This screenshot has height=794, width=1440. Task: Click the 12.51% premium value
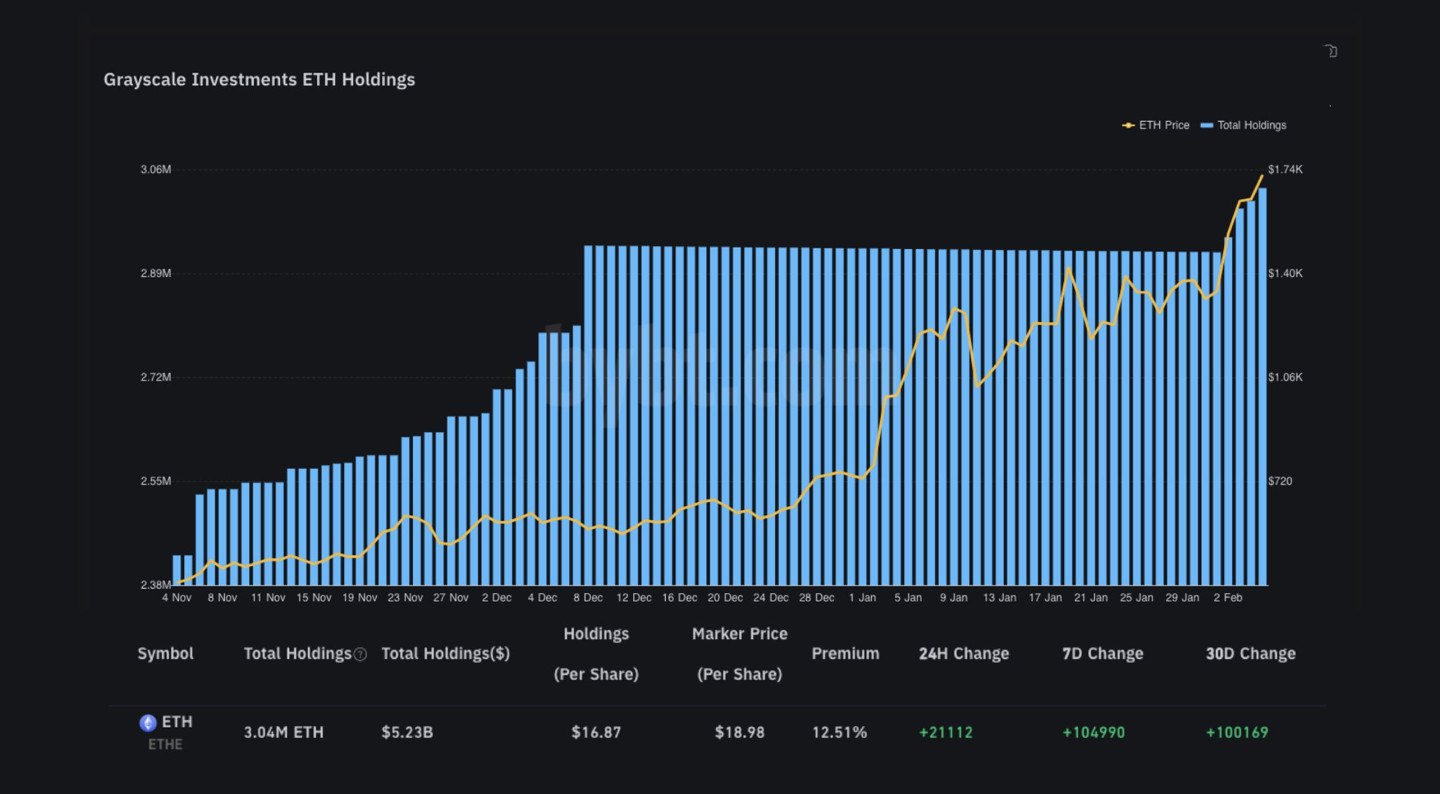839,732
